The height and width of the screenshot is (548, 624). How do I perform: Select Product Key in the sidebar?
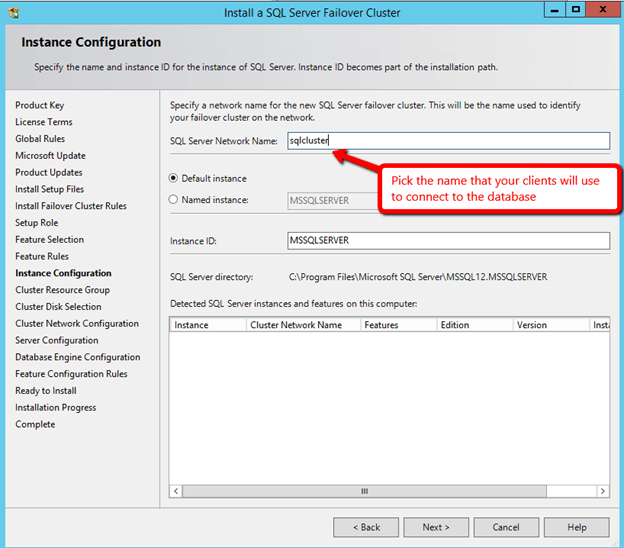[x=39, y=105]
